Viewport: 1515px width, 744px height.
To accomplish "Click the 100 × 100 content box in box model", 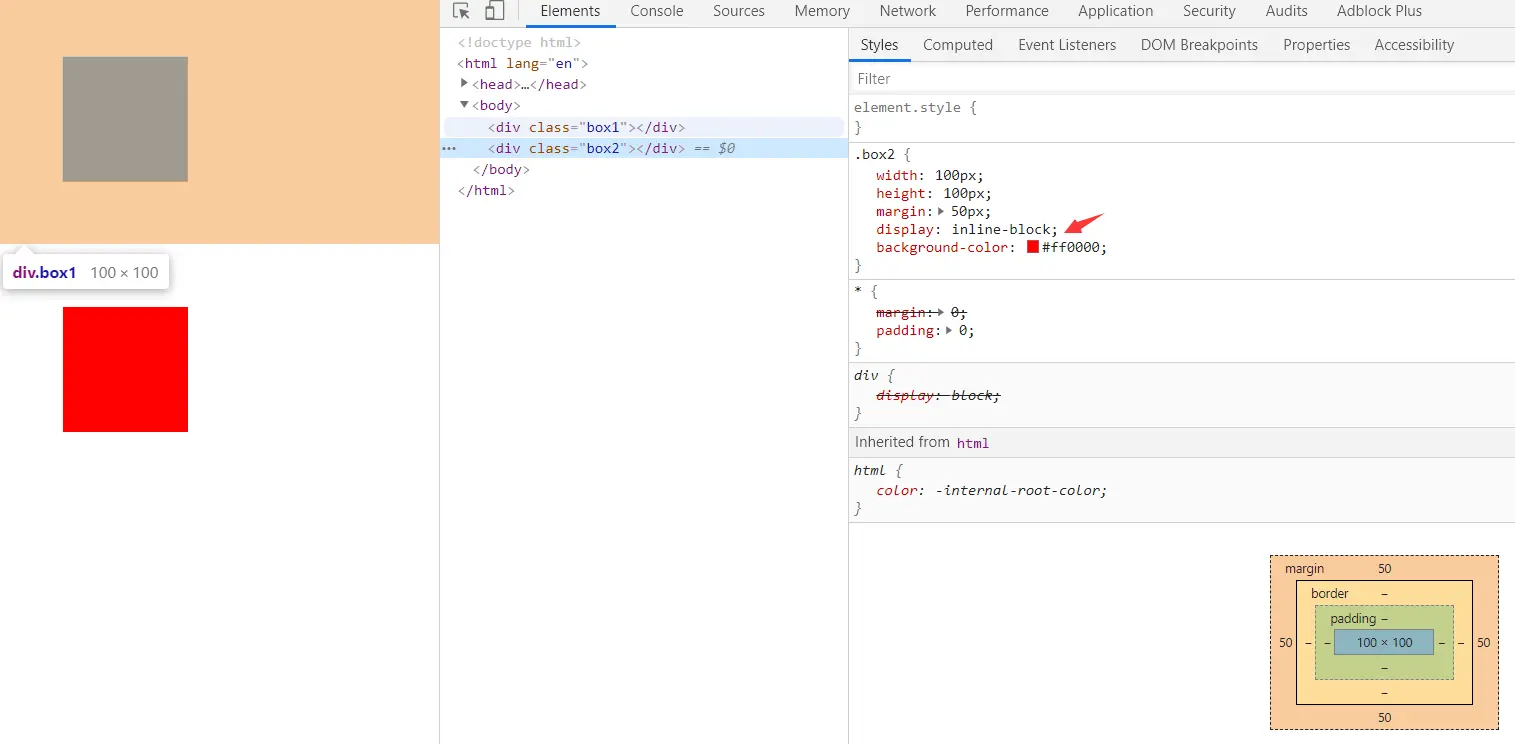I will [x=1384, y=642].
